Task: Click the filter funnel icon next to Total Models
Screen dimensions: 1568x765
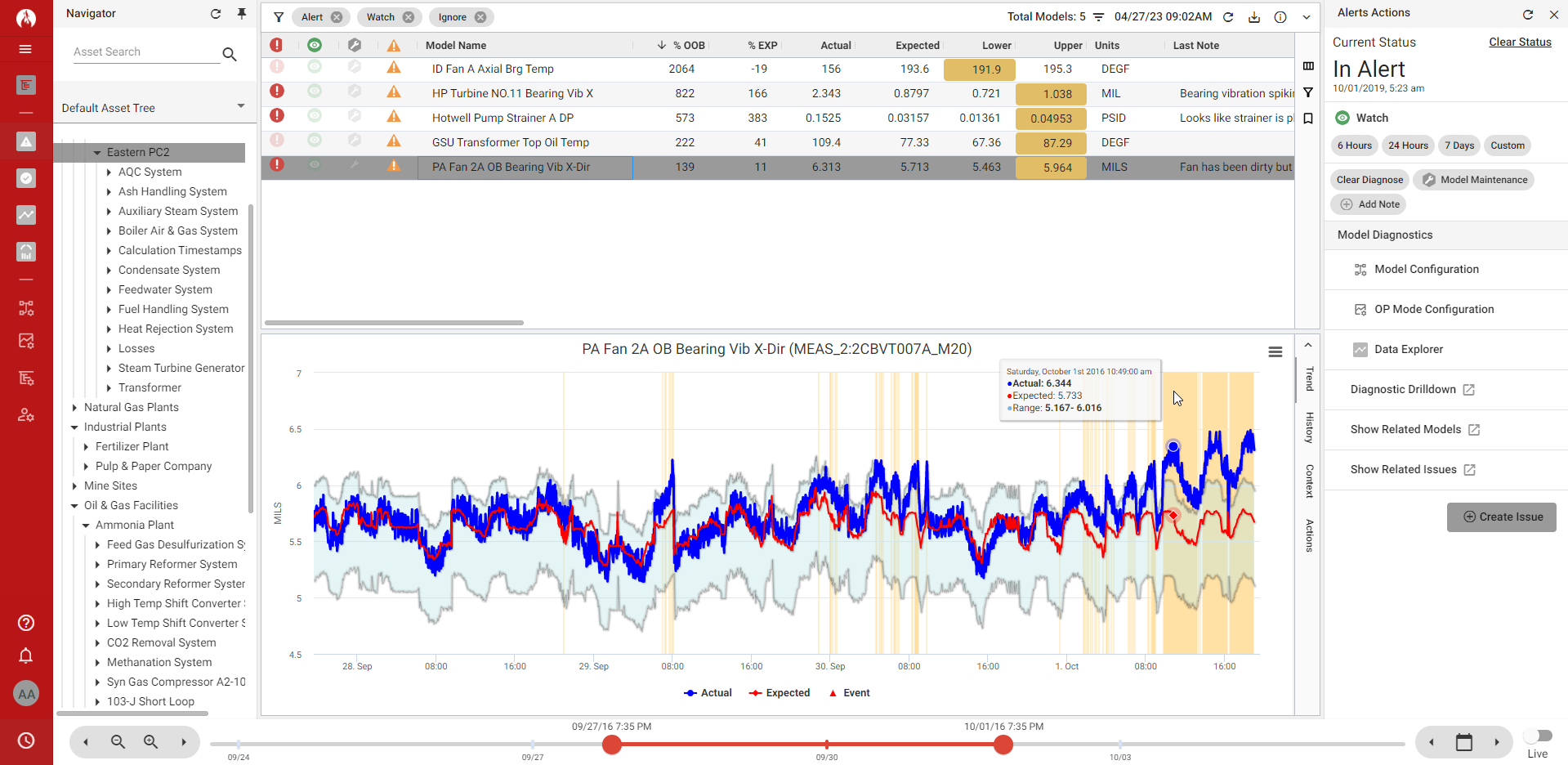Action: (x=1098, y=16)
